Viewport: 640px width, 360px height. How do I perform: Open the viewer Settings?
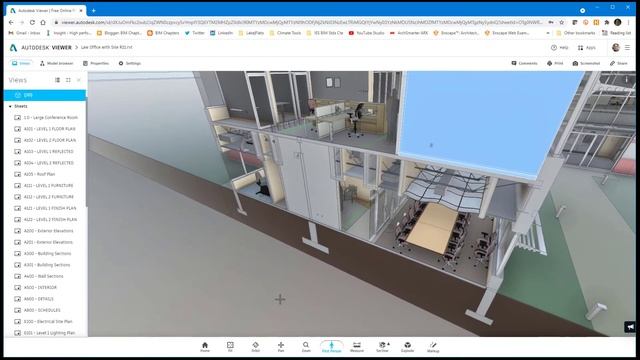click(130, 63)
